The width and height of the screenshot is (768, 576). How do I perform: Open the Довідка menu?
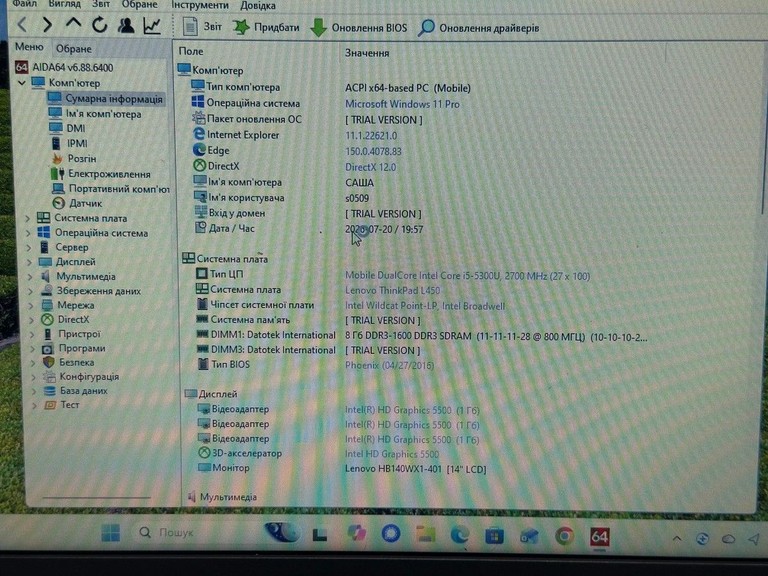258,6
